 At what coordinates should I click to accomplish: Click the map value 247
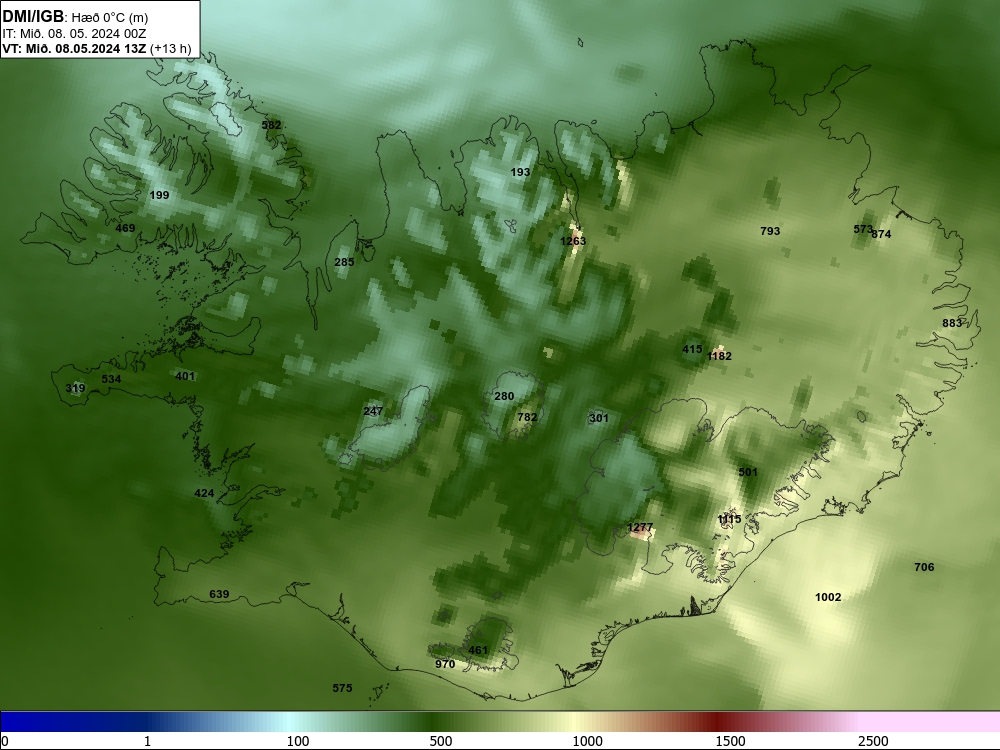(373, 411)
